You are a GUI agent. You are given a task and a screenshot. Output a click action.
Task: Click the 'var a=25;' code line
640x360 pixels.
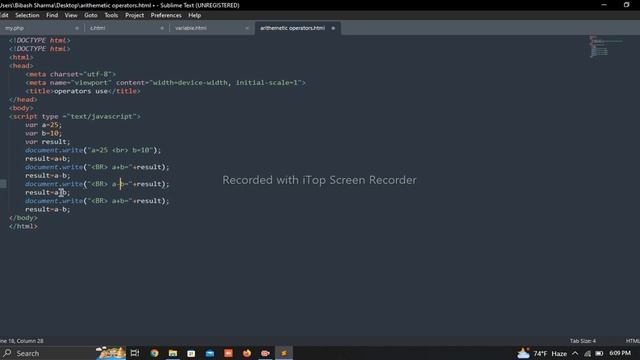(x=43, y=125)
